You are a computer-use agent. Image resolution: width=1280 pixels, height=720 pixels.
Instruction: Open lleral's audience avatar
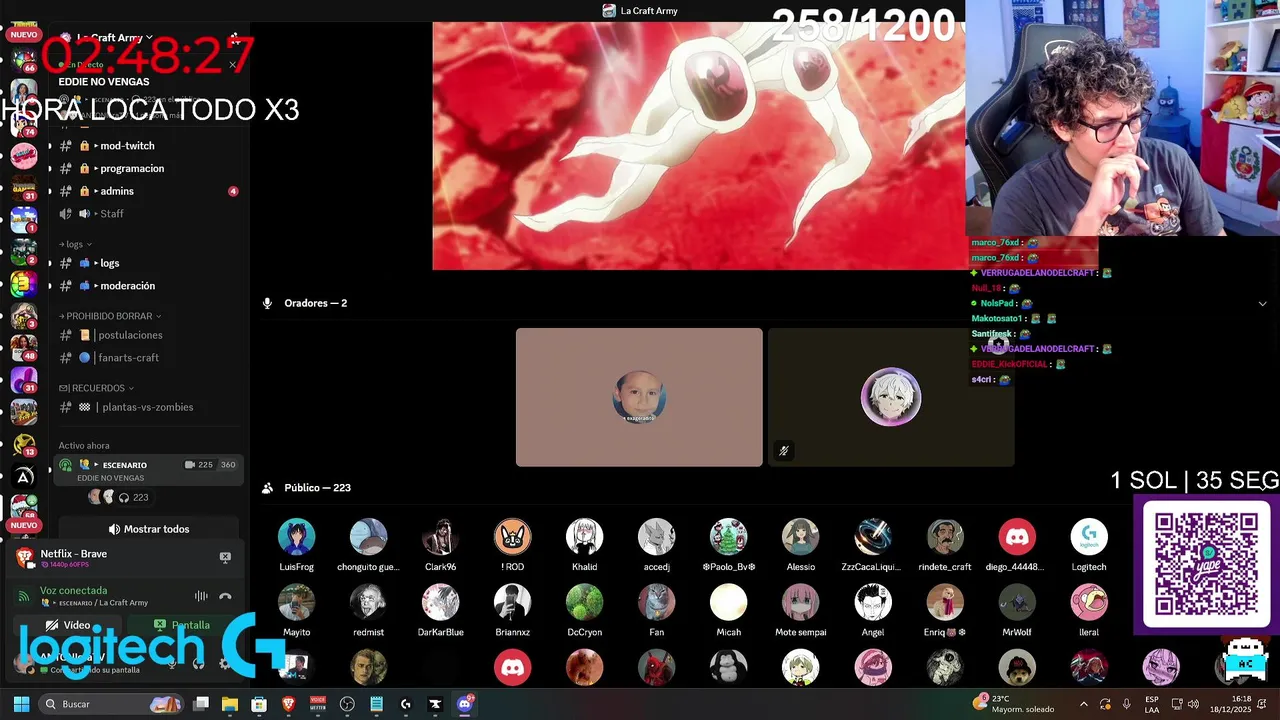1089,603
